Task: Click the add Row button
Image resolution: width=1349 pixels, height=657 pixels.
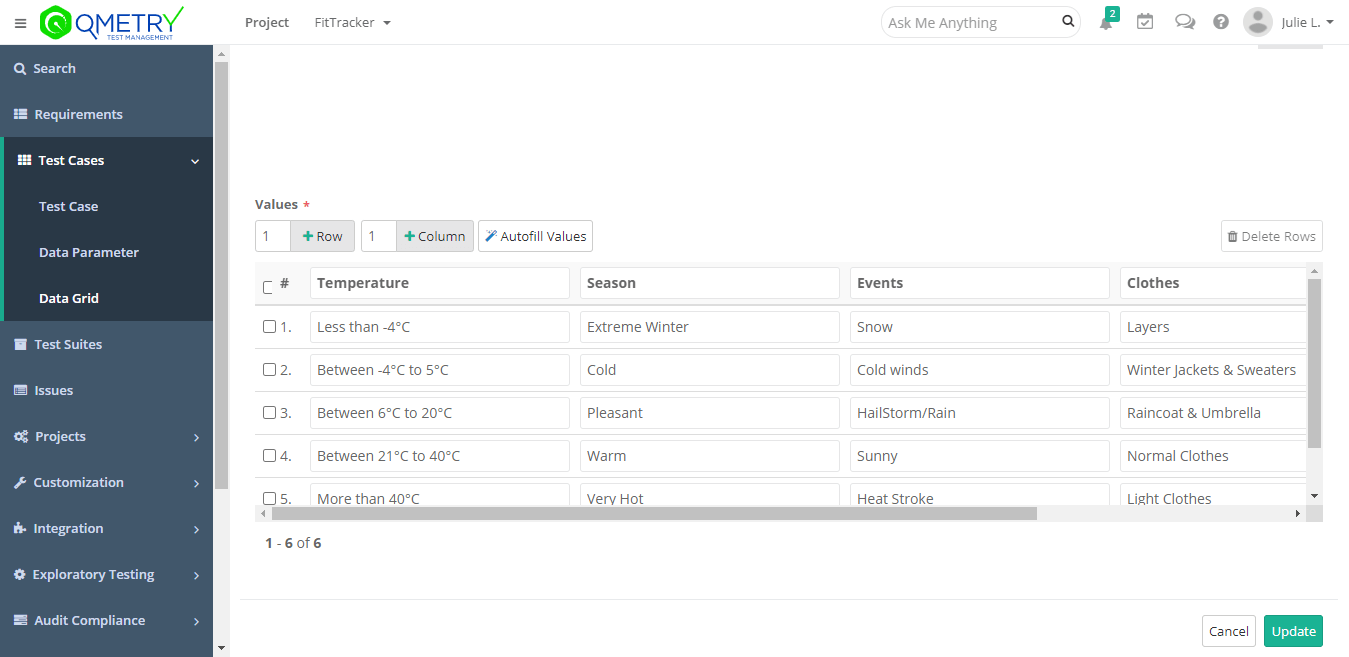Action: [x=322, y=236]
